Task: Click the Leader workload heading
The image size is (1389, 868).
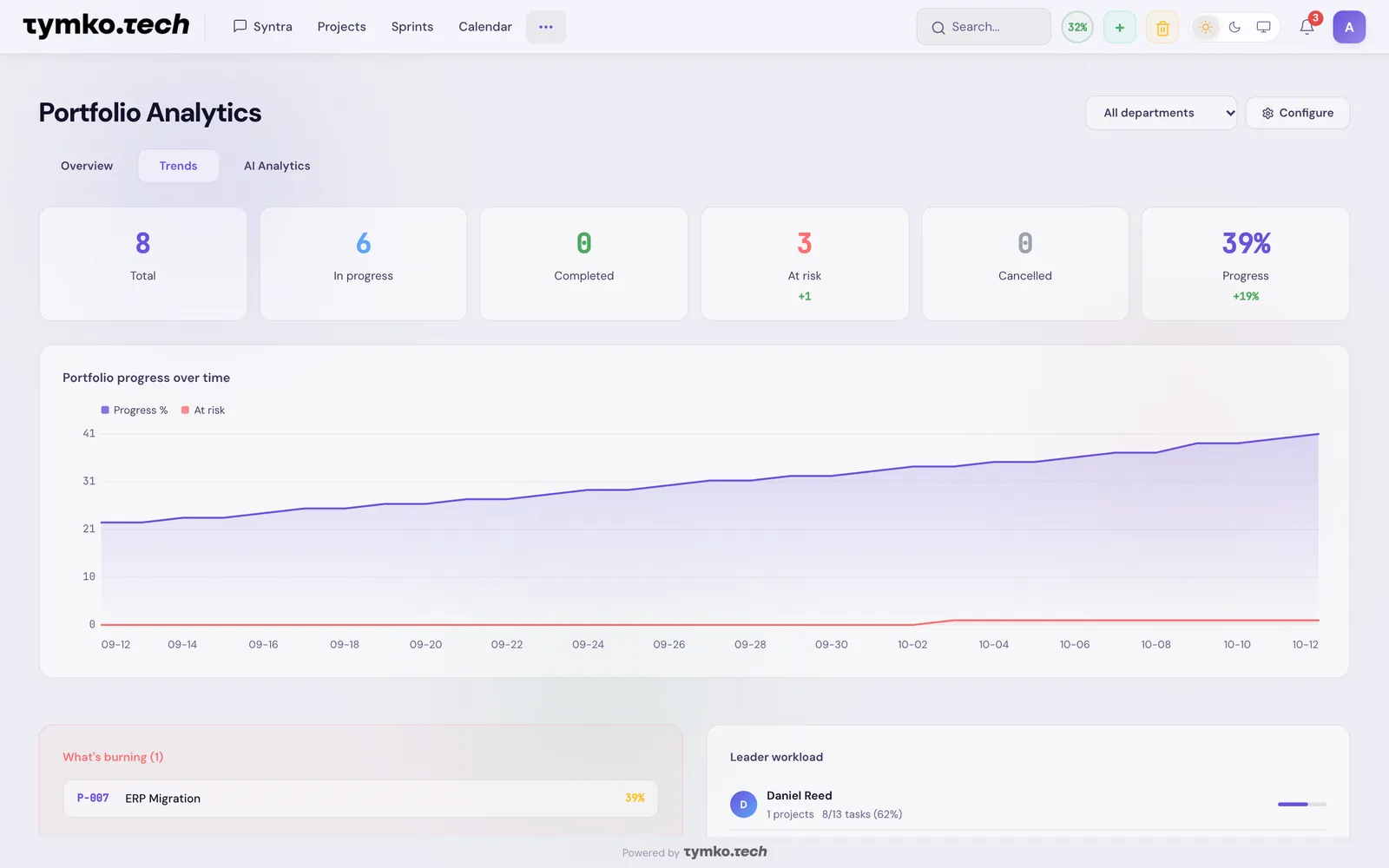Action: (x=776, y=757)
